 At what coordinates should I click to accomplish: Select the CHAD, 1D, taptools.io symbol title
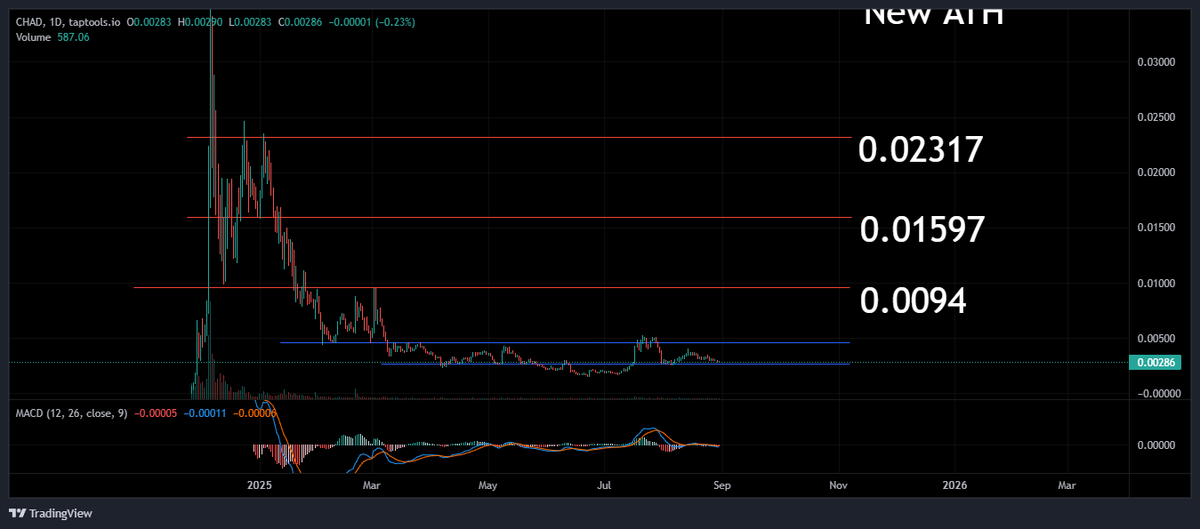click(x=70, y=22)
